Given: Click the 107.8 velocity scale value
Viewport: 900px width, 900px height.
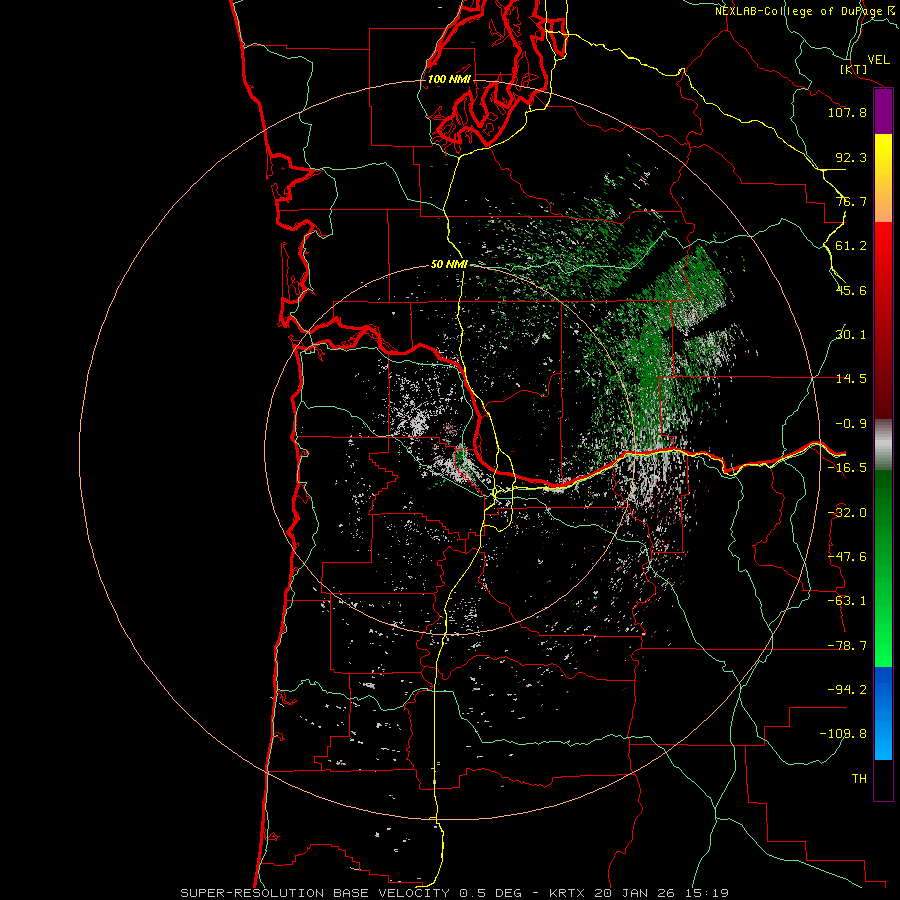Looking at the screenshot, I should tap(847, 112).
